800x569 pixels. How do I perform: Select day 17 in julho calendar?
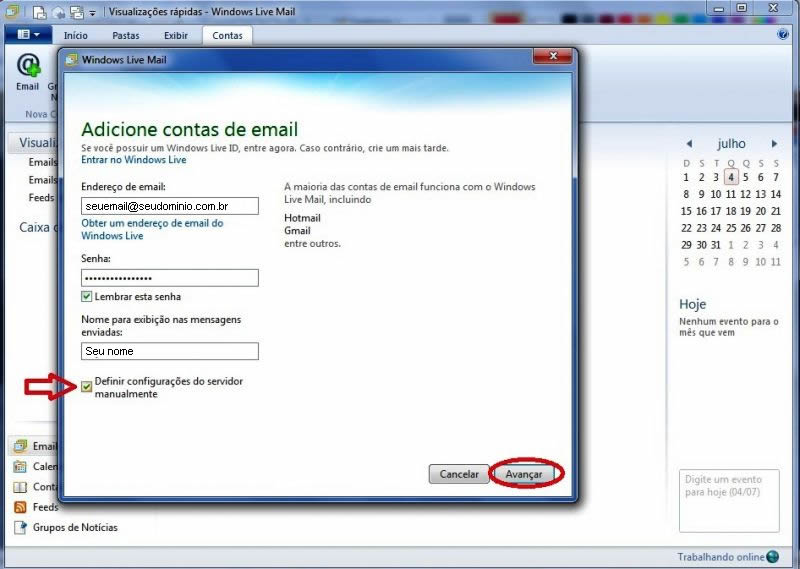click(716, 211)
